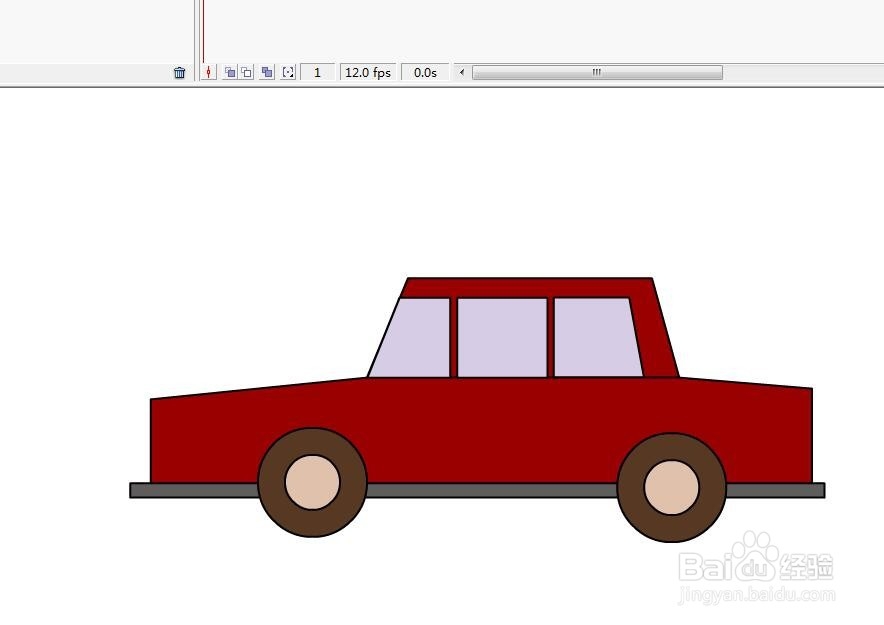This screenshot has height=625, width=884.
Task: Toggle the Onion Skin icon
Action: 230,72
